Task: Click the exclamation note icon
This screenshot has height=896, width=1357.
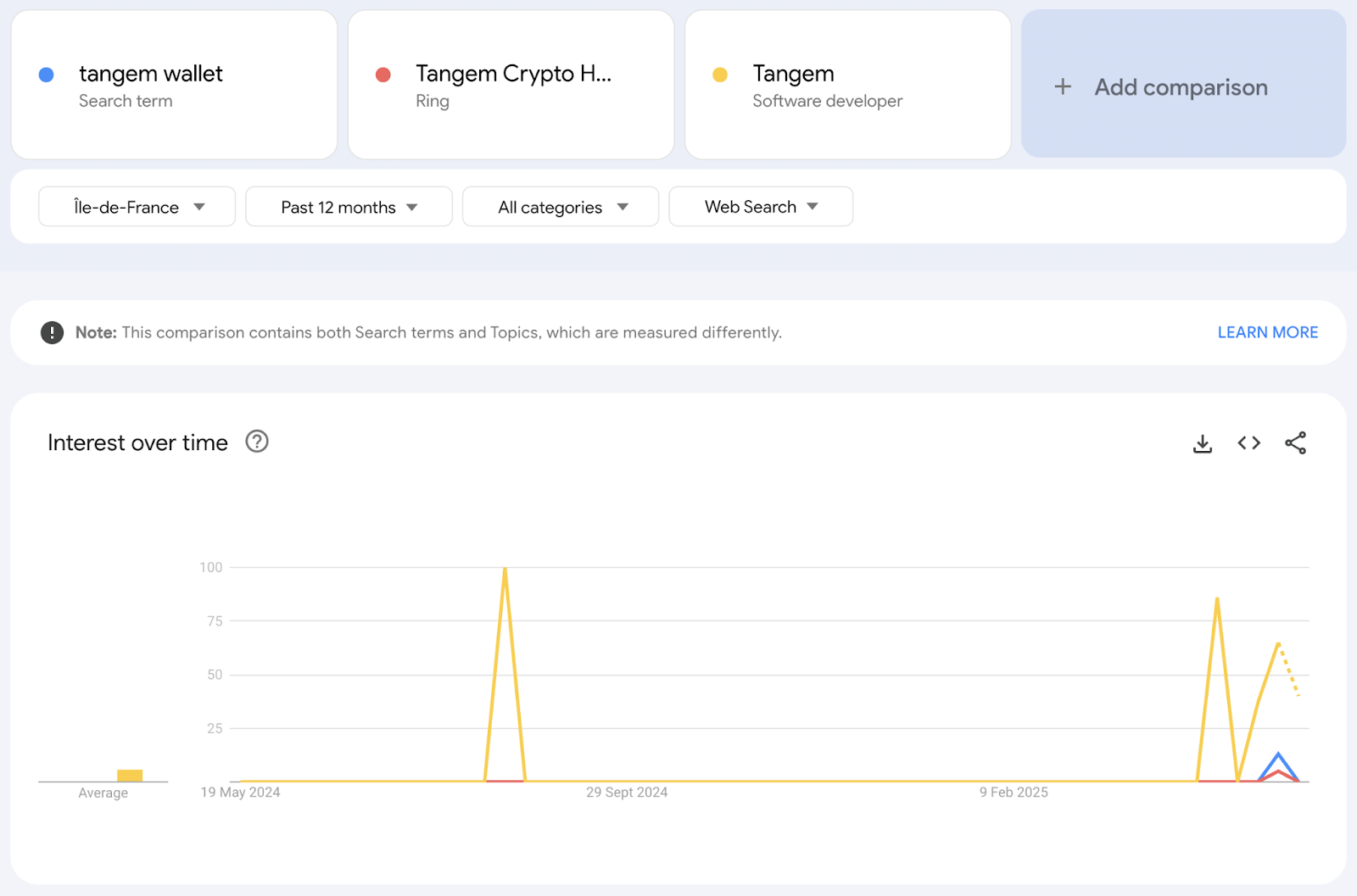Action: coord(52,332)
